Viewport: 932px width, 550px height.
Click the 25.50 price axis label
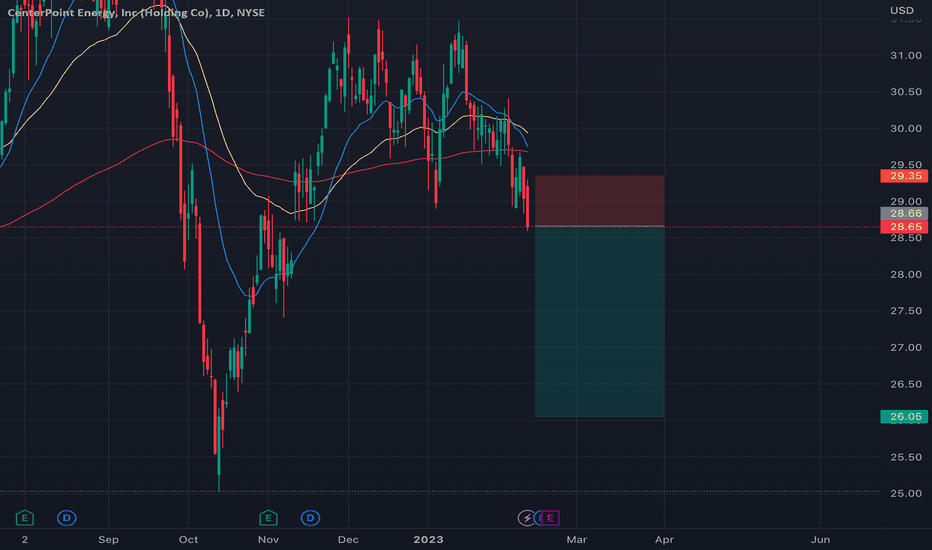(x=906, y=457)
